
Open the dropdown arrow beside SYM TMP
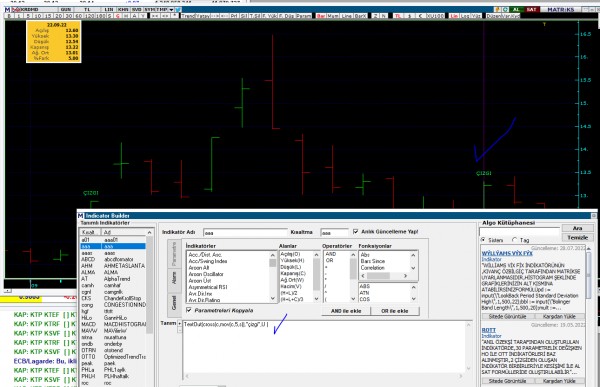[x=171, y=9]
